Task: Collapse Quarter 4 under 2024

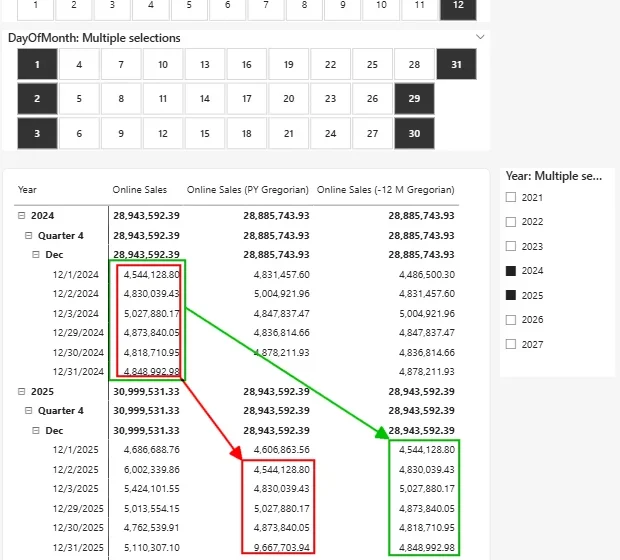Action: 29,235
